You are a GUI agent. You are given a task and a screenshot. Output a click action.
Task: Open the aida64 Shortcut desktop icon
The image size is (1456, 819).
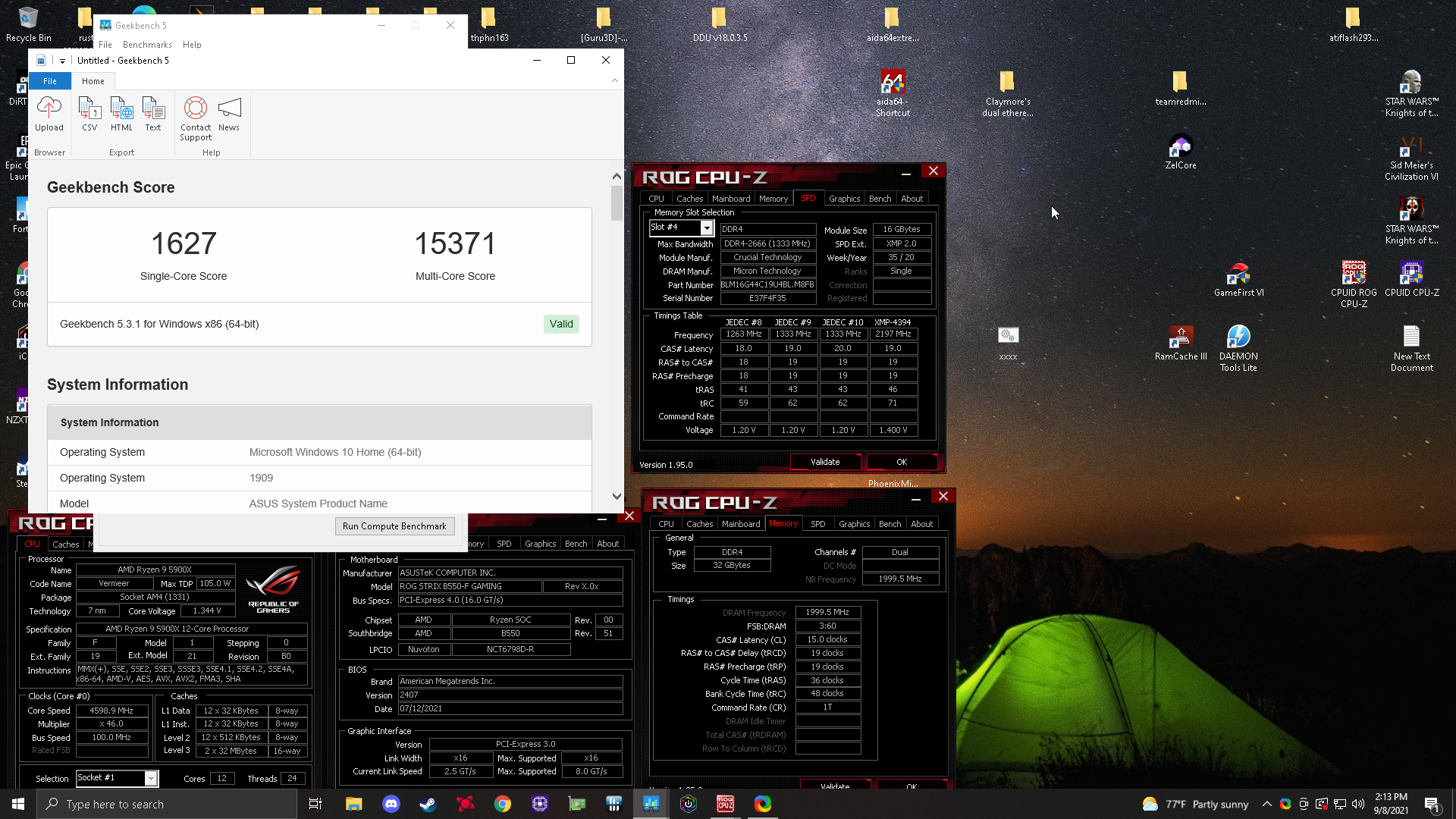(893, 94)
